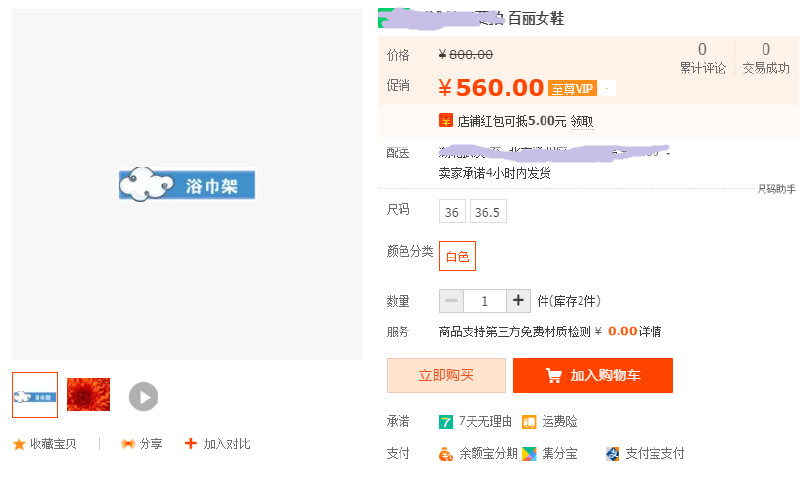The height and width of the screenshot is (478, 800).
Task: Expand the dropdown next to 至尊VIP badge
Action: tap(607, 88)
